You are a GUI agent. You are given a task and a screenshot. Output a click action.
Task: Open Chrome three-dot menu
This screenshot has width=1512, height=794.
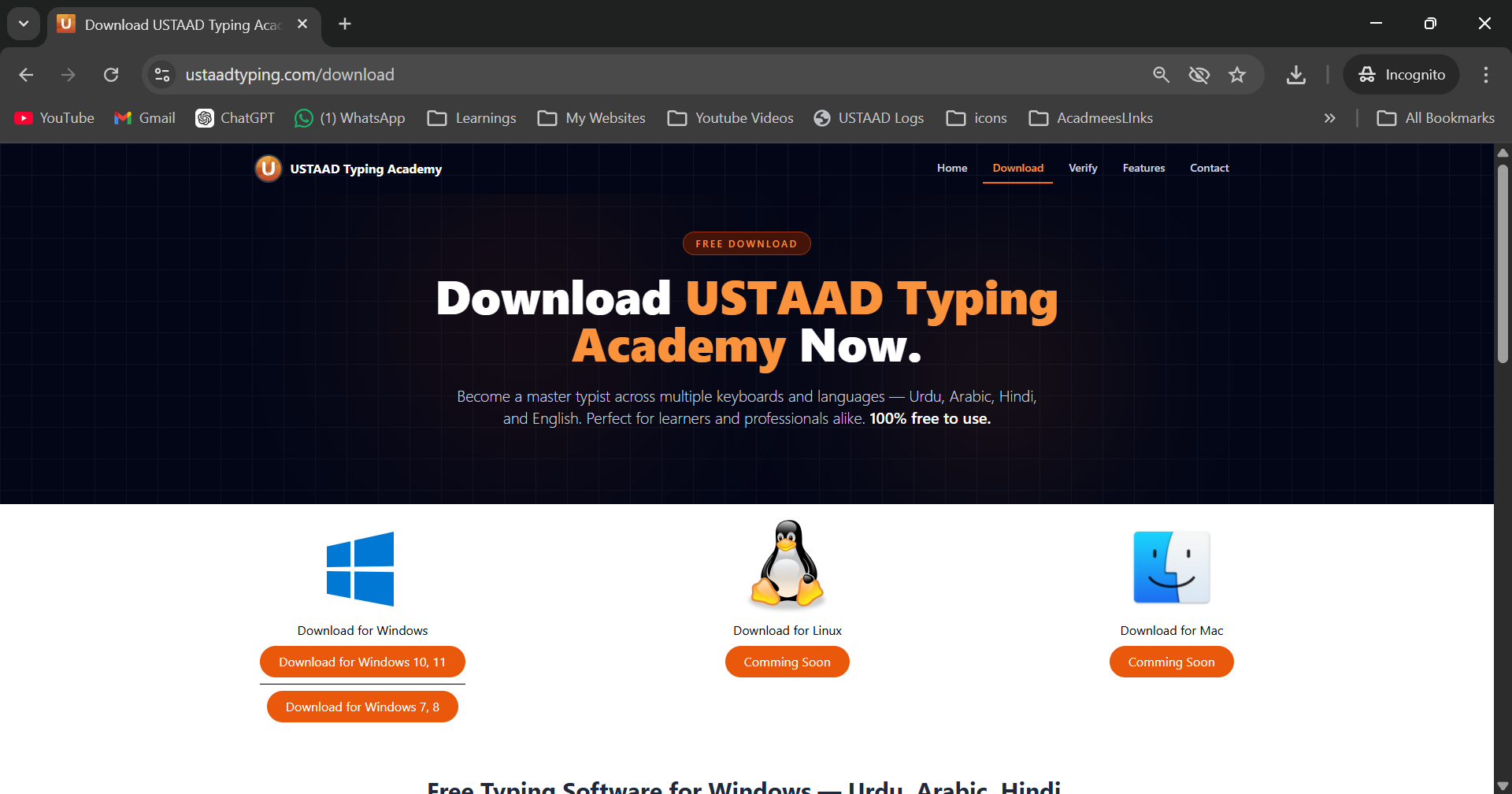point(1485,75)
